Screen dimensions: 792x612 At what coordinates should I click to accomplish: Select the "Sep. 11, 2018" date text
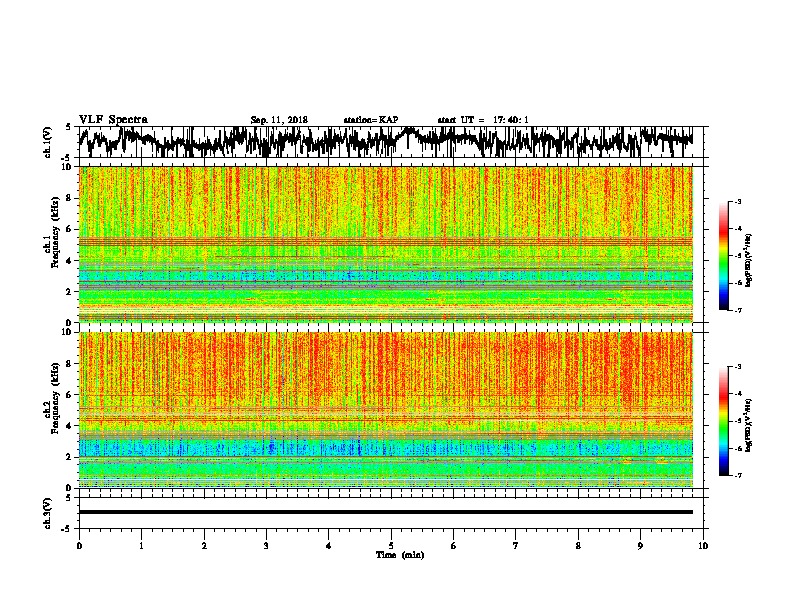point(279,120)
